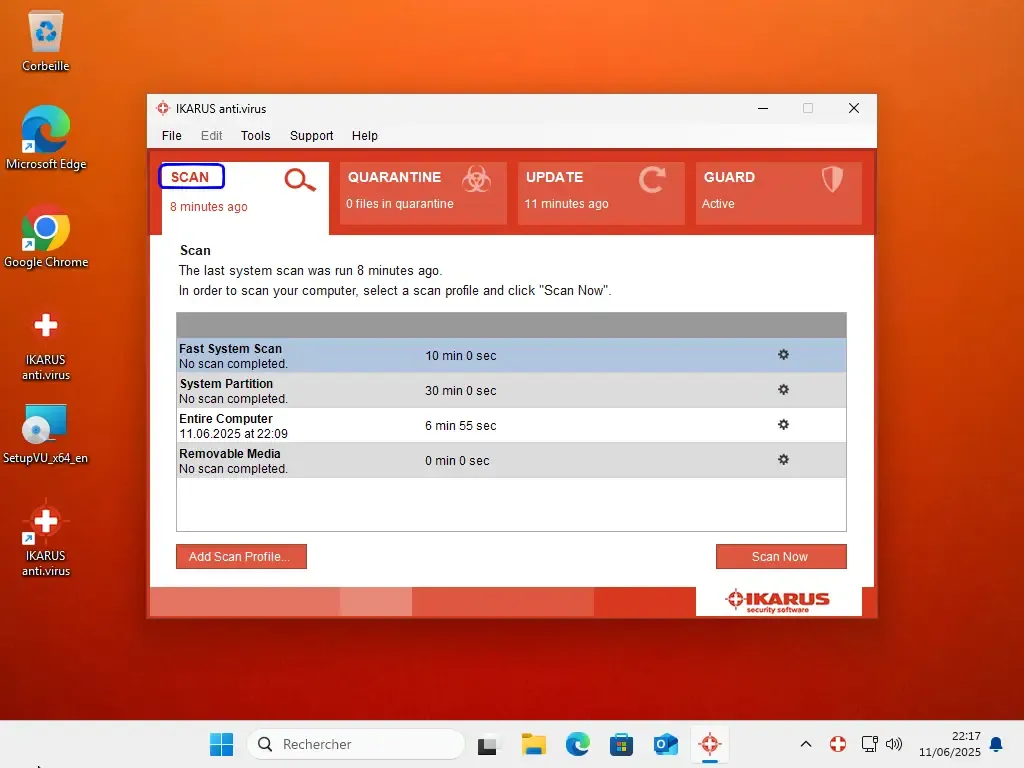The height and width of the screenshot is (768, 1024).
Task: Click the network tray icon
Action: pos(869,744)
